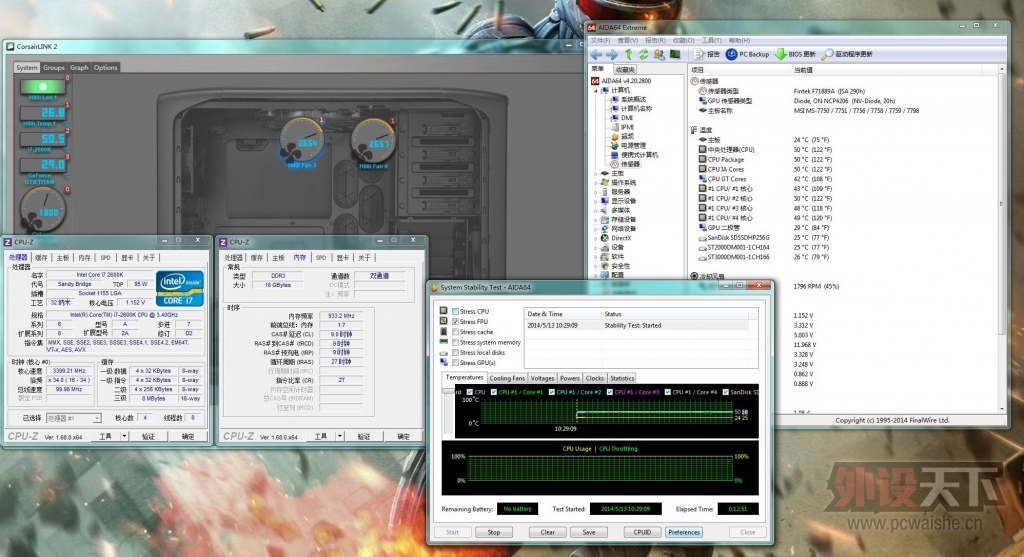
Task: Click 验证 button in the left CPU-Z window
Action: click(x=148, y=436)
